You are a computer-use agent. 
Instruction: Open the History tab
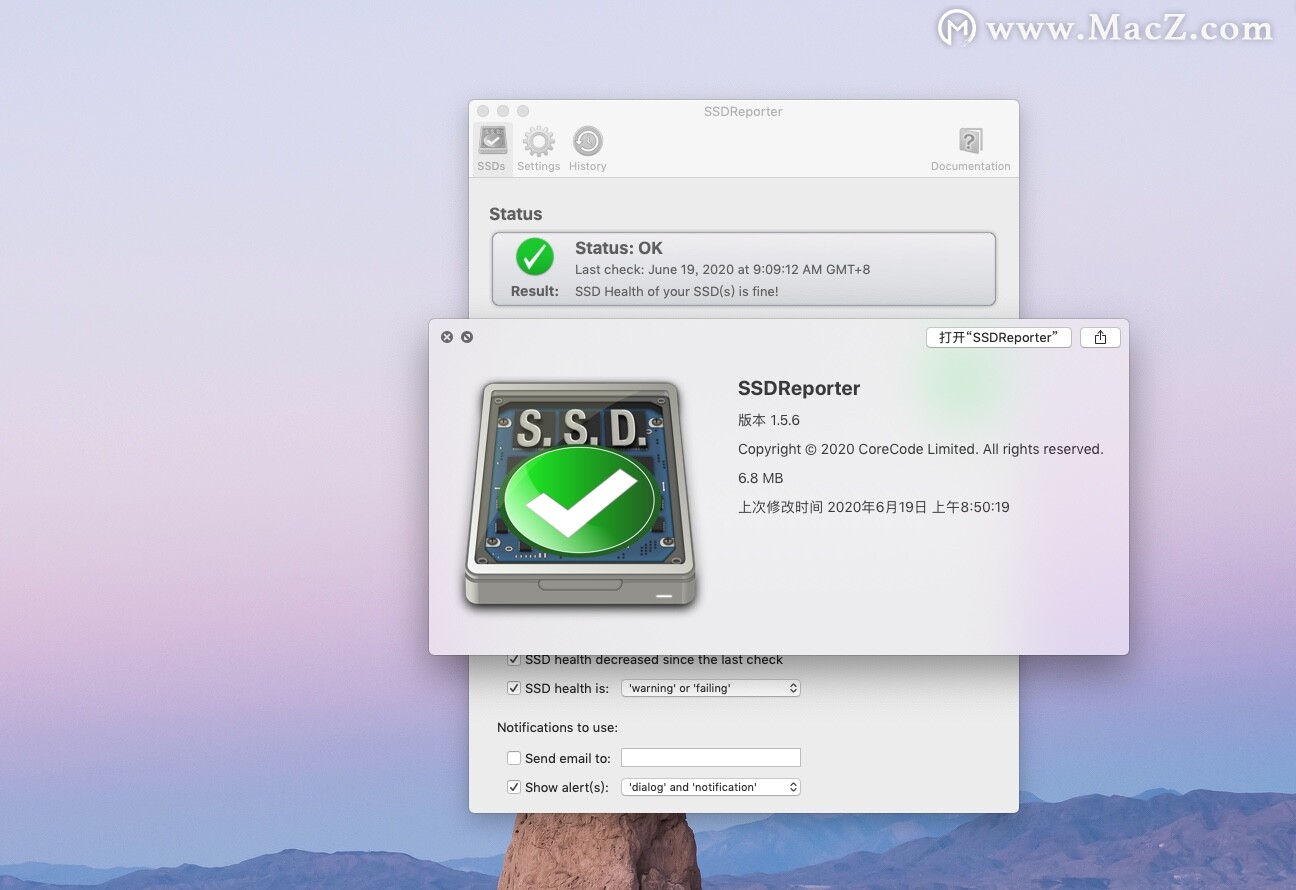(587, 149)
